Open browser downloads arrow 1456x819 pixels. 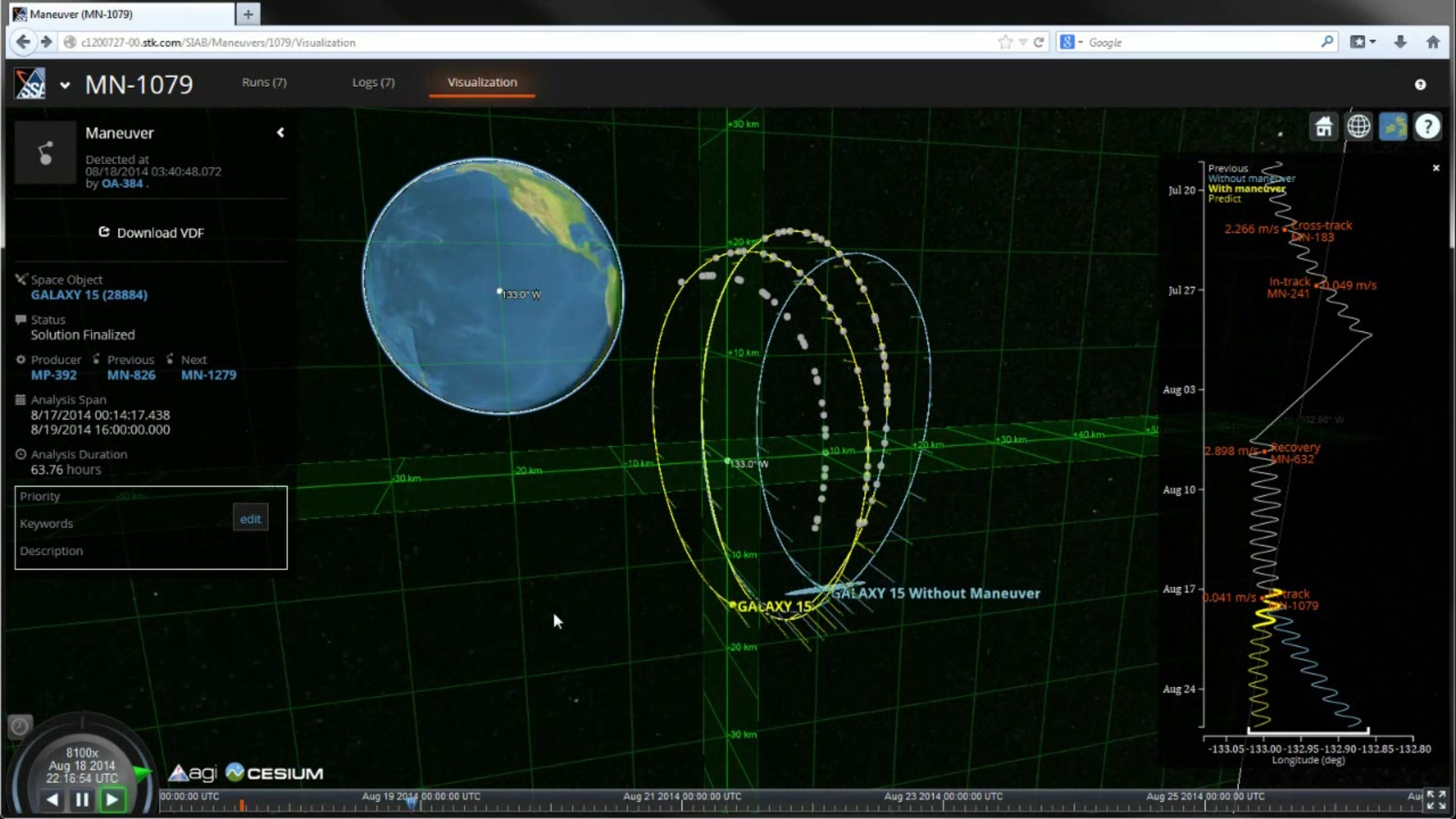(x=1400, y=42)
